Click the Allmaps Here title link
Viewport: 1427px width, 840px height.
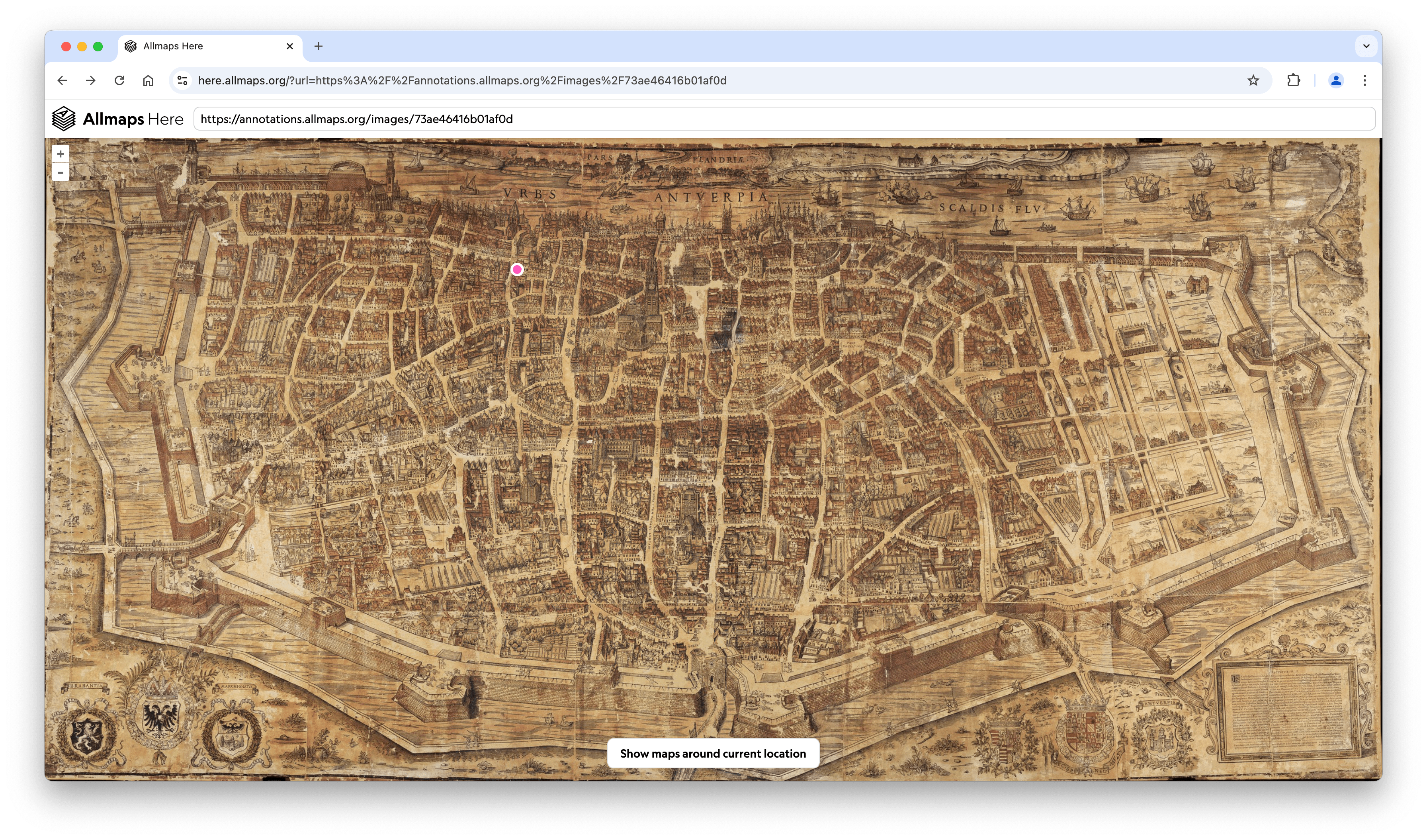133,119
